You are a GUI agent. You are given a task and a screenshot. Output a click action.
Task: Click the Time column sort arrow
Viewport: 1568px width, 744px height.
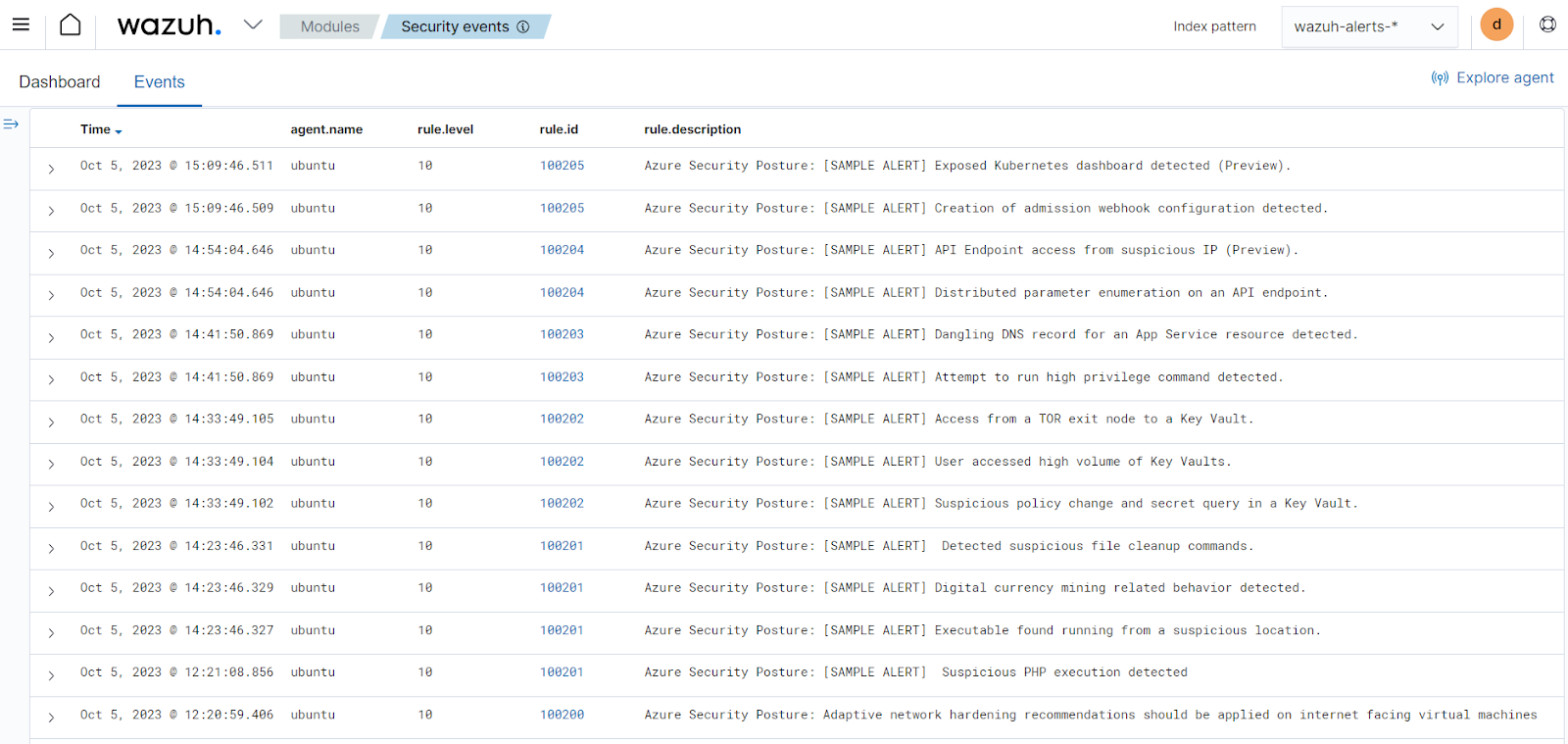[x=119, y=131]
